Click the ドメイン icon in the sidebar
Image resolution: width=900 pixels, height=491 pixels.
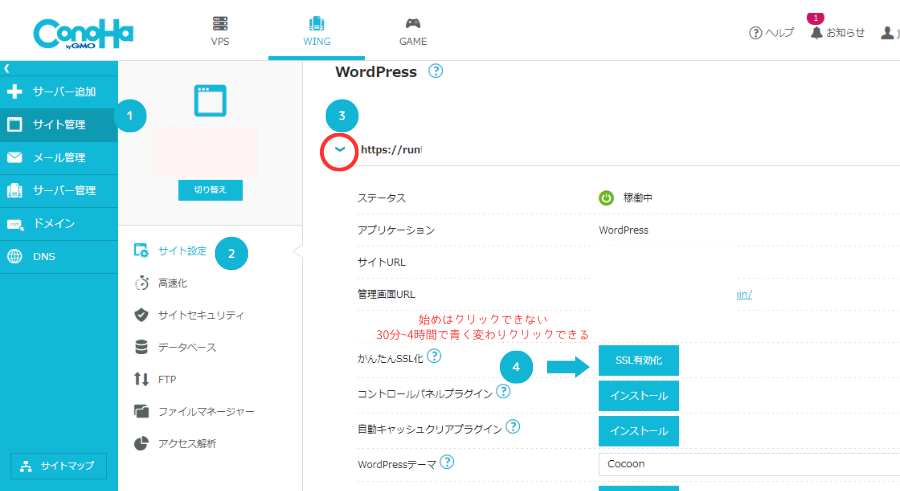(x=15, y=225)
